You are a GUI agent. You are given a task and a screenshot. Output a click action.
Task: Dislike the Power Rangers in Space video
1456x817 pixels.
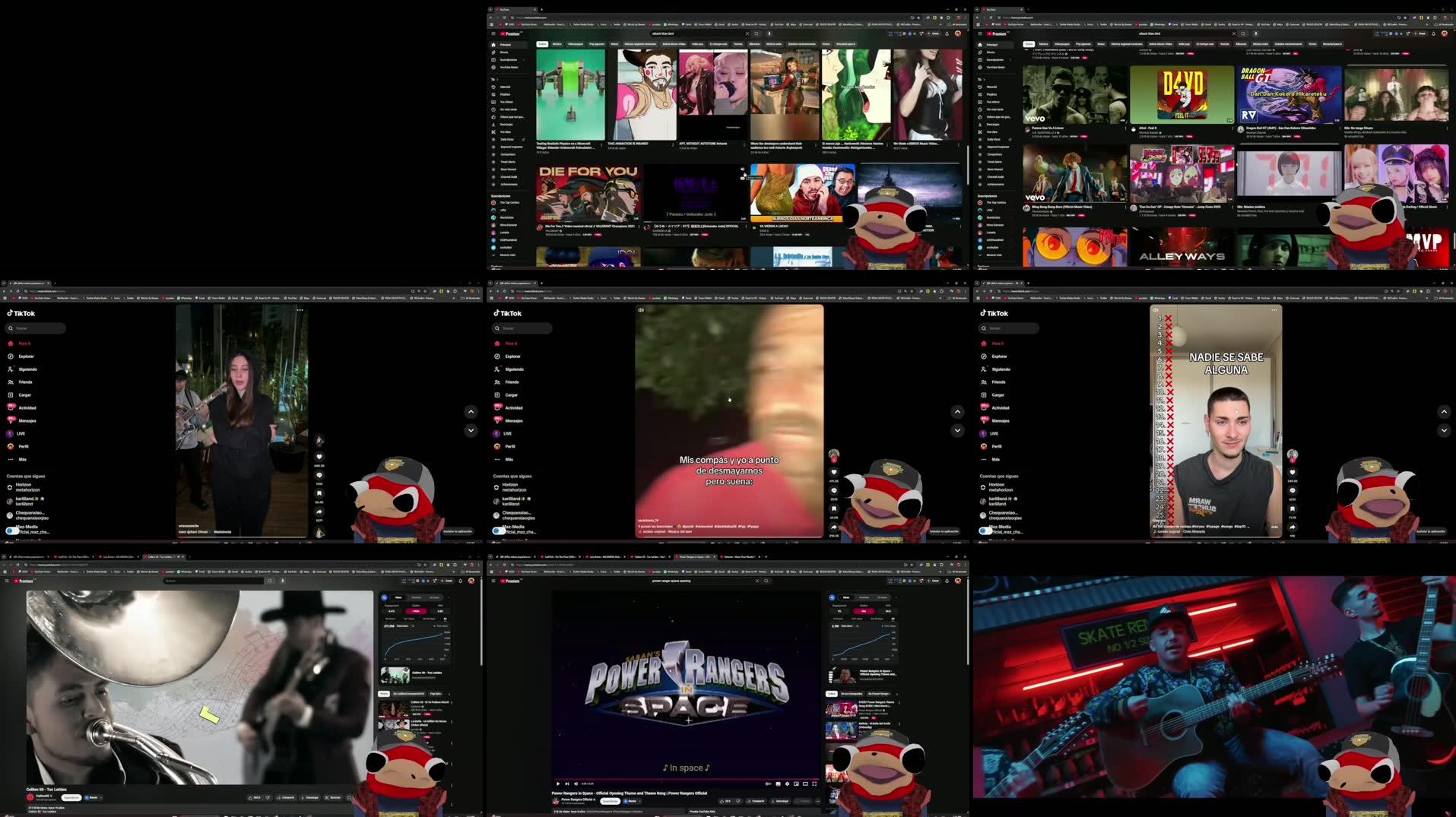tap(738, 801)
